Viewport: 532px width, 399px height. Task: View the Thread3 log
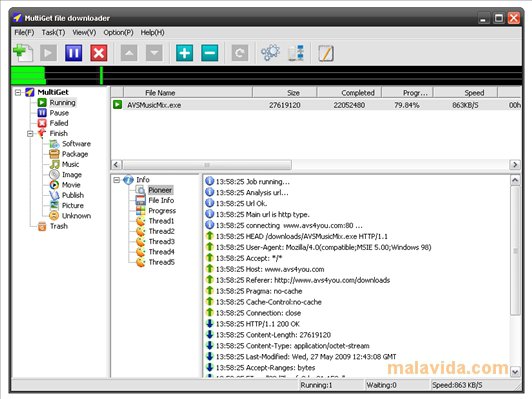coord(162,242)
